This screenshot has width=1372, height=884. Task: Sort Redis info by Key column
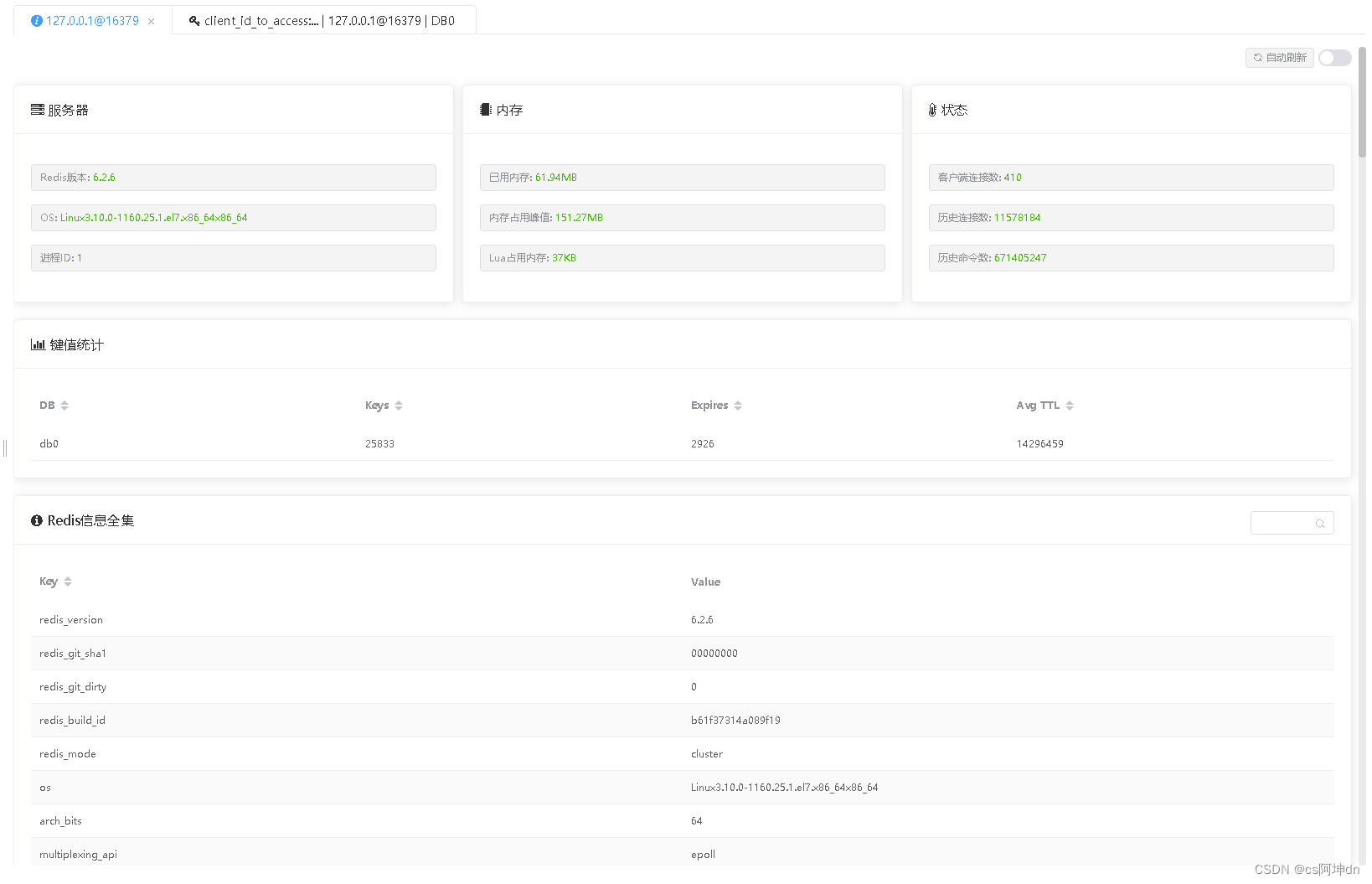coord(68,582)
